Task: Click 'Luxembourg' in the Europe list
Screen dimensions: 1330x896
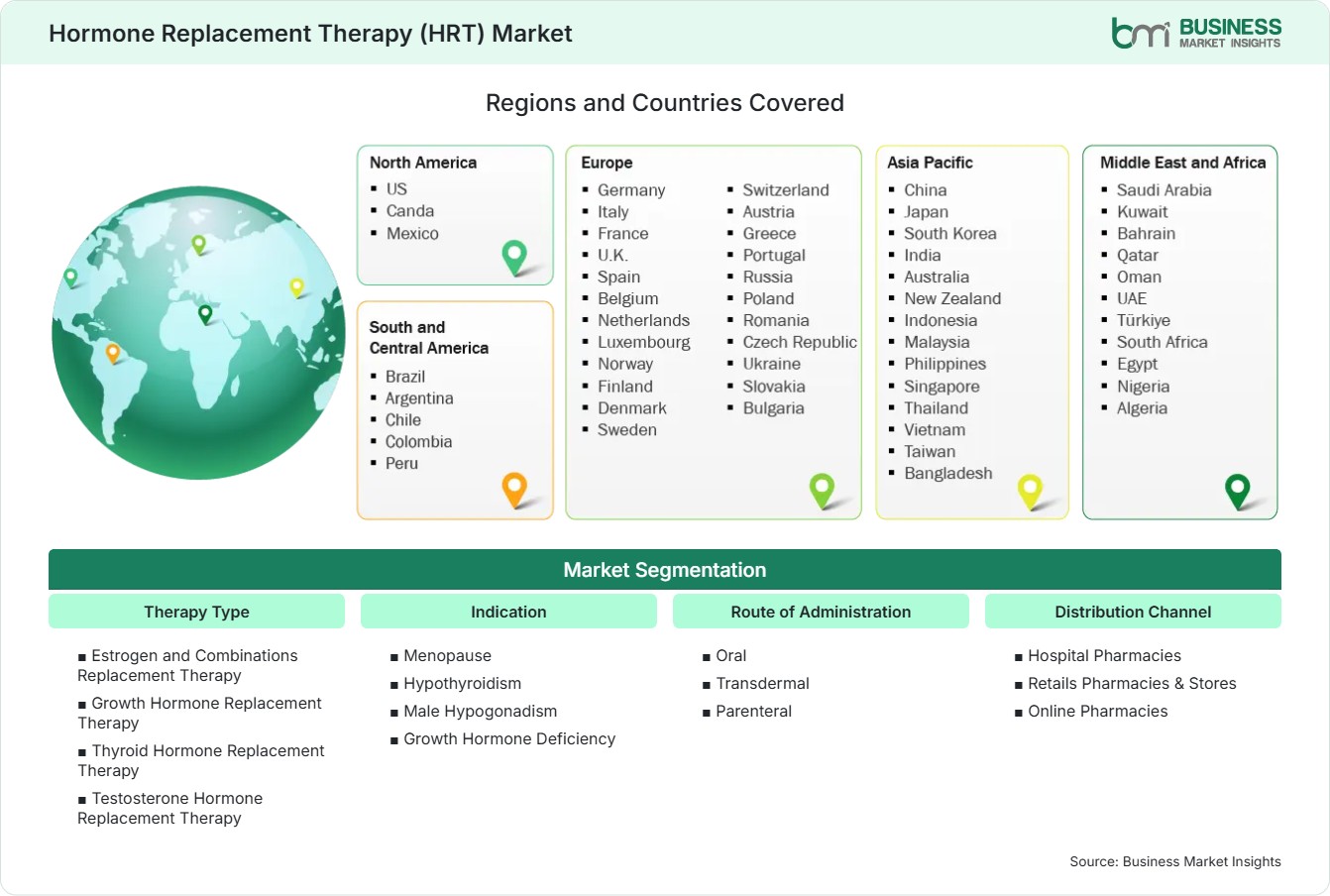Action: (x=644, y=343)
